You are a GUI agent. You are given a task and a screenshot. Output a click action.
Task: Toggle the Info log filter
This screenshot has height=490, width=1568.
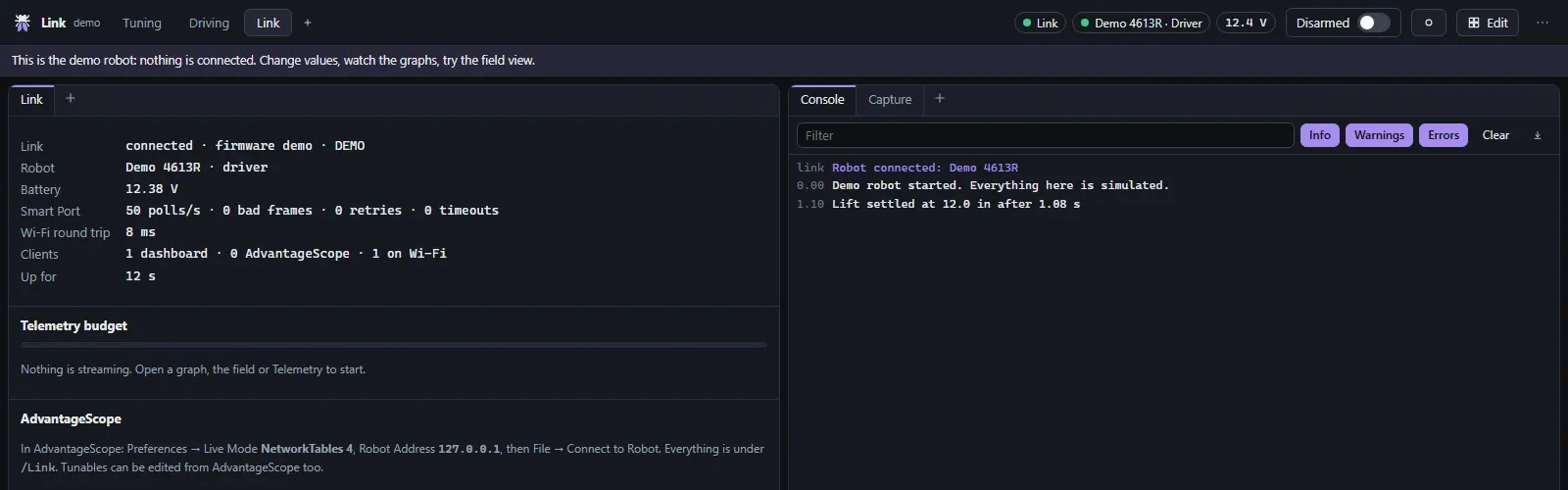click(1320, 135)
